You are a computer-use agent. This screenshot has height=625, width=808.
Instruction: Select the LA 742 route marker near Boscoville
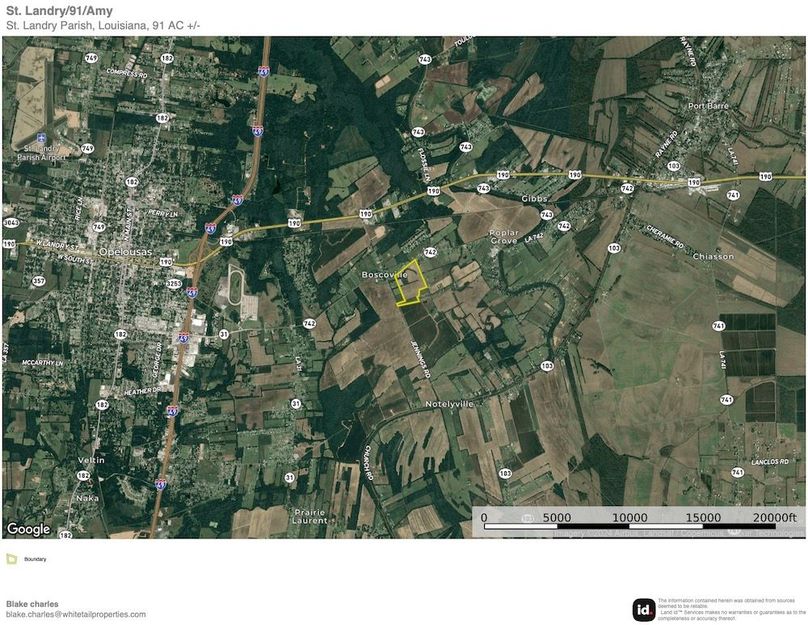[431, 251]
